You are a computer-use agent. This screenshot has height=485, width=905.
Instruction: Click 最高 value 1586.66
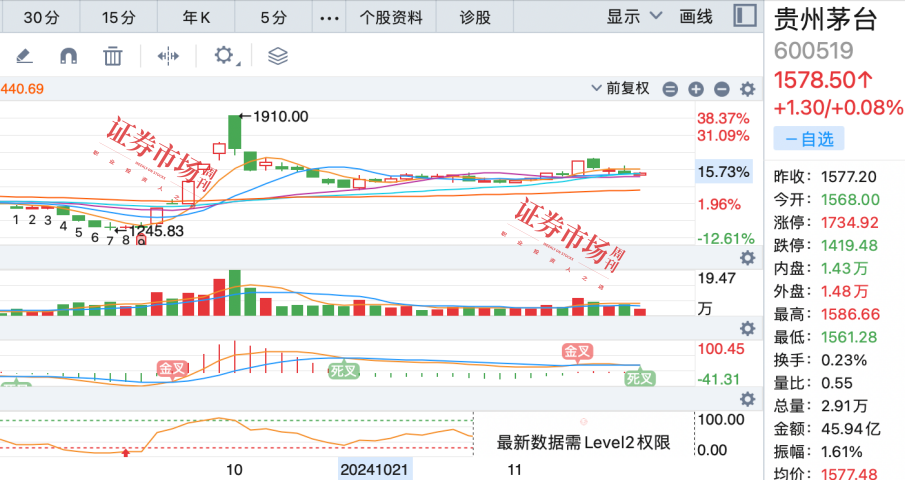pos(850,314)
